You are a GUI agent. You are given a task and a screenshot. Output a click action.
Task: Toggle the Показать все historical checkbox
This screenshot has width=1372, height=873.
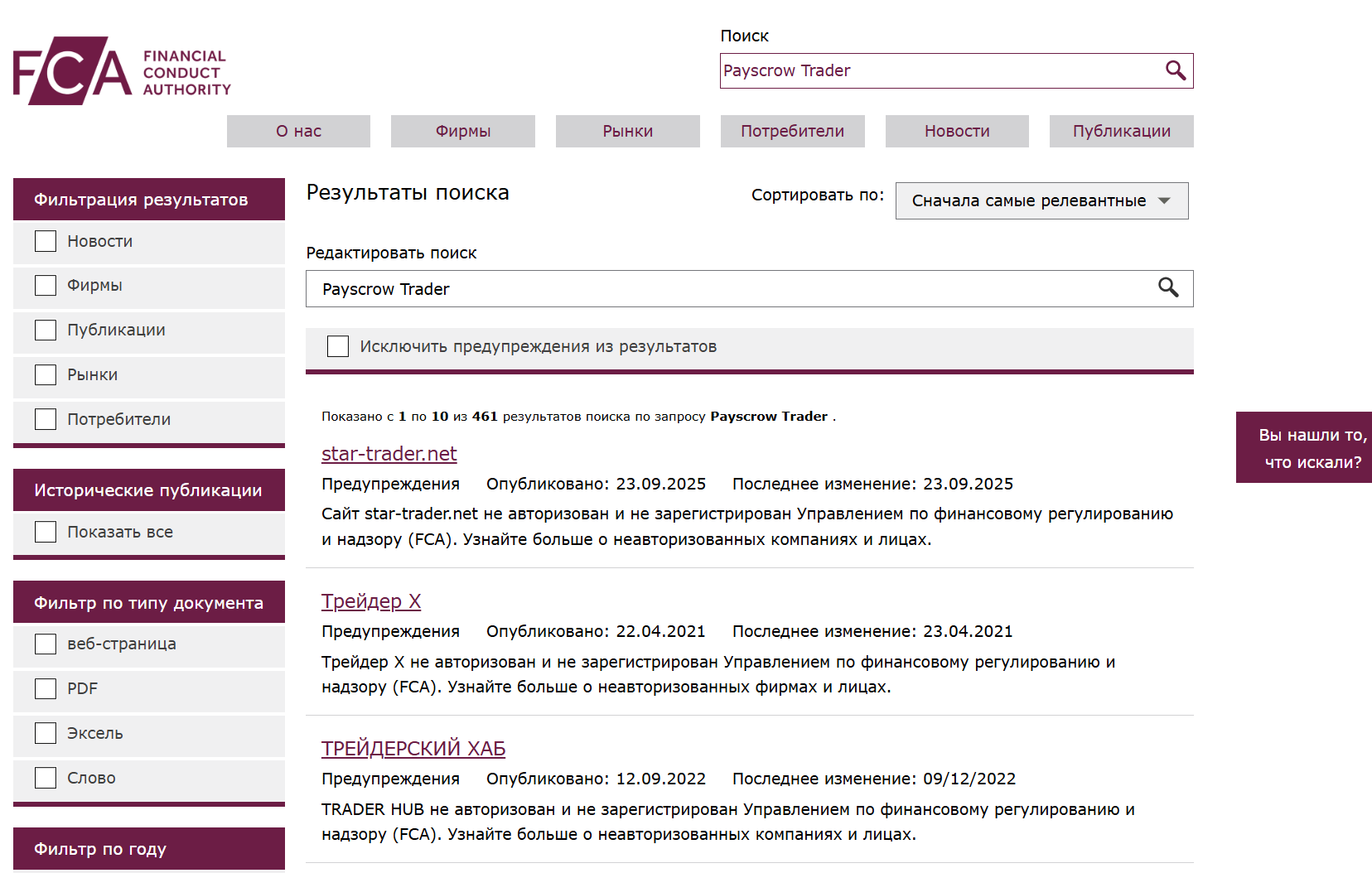[x=46, y=532]
